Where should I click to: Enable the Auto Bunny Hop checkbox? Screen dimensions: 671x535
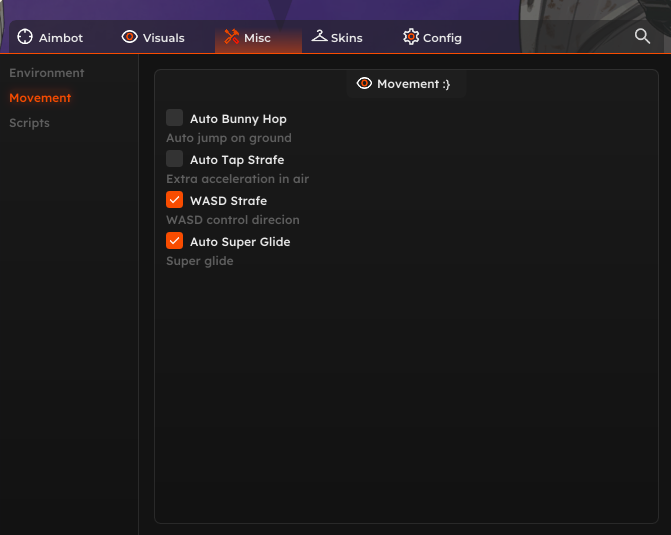point(175,118)
